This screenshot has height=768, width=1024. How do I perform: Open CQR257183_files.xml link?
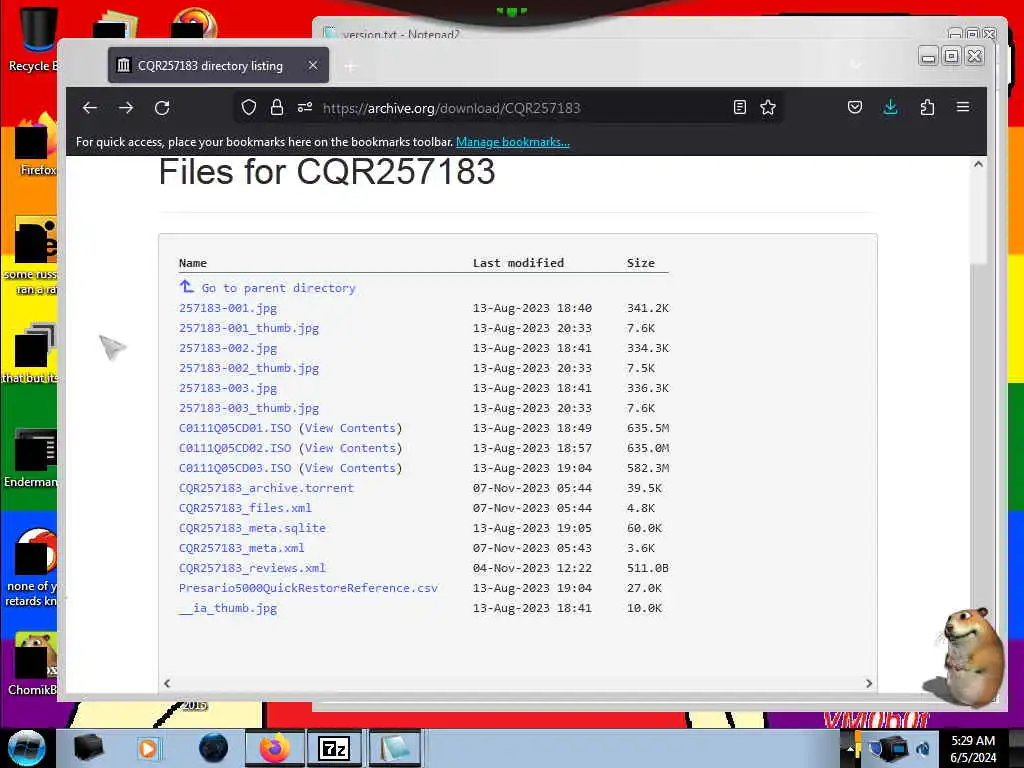pyautogui.click(x=246, y=508)
